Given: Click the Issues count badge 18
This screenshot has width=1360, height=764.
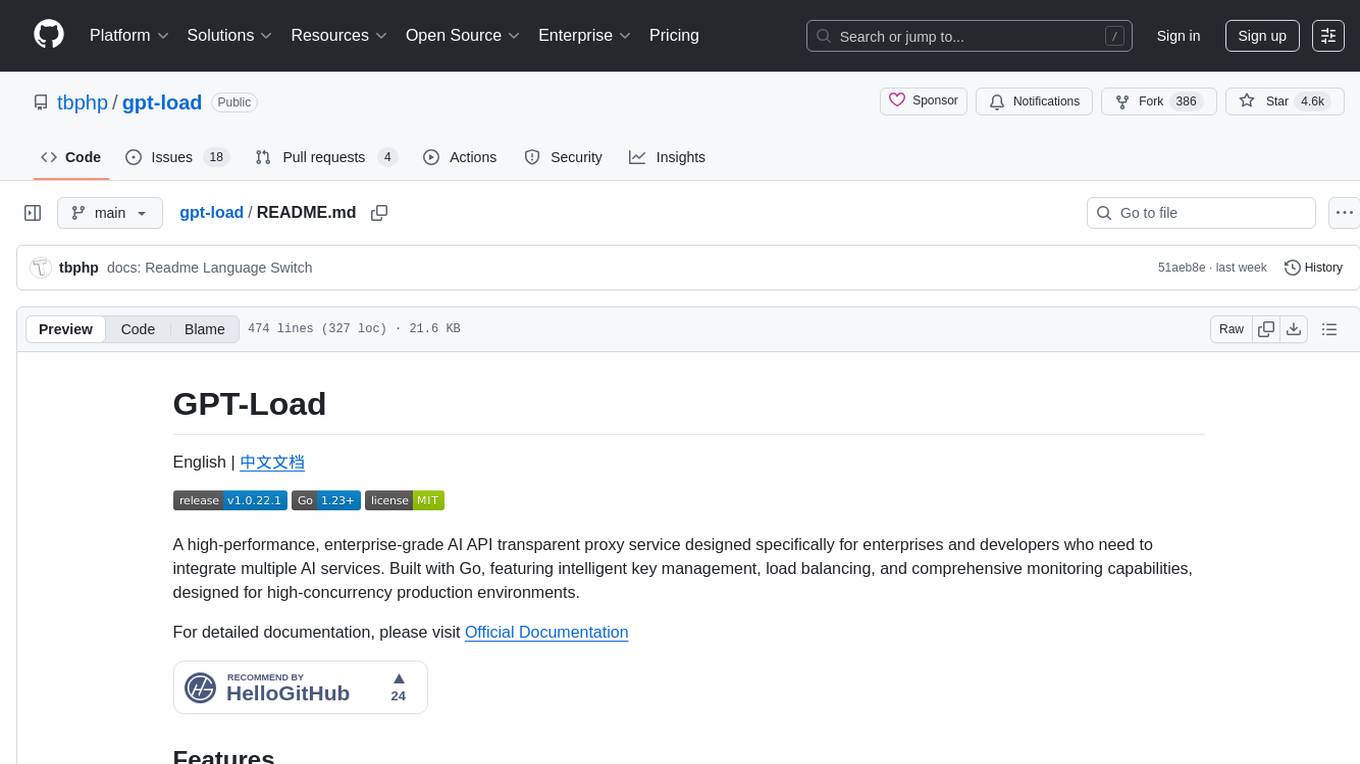Looking at the screenshot, I should click(215, 157).
